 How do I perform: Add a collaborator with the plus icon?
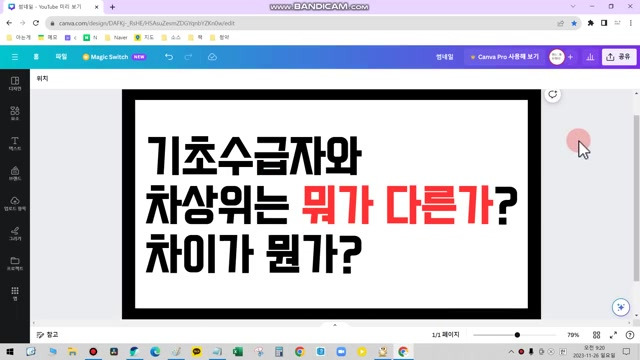(x=571, y=57)
